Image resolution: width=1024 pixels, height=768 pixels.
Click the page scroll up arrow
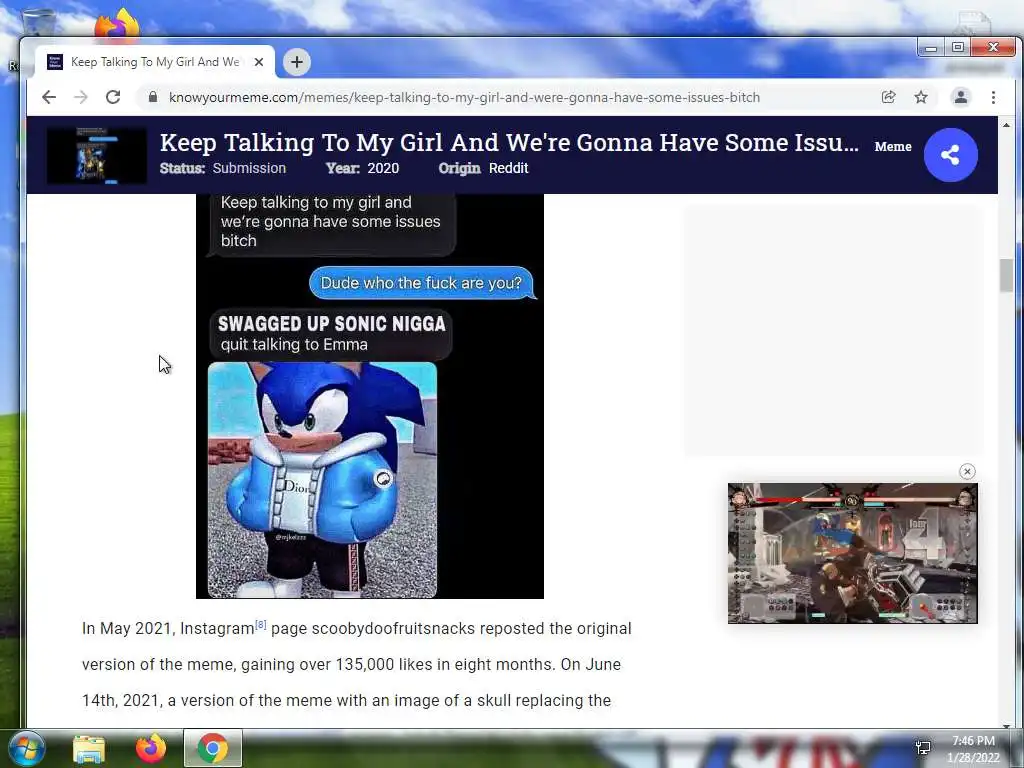click(x=1006, y=125)
